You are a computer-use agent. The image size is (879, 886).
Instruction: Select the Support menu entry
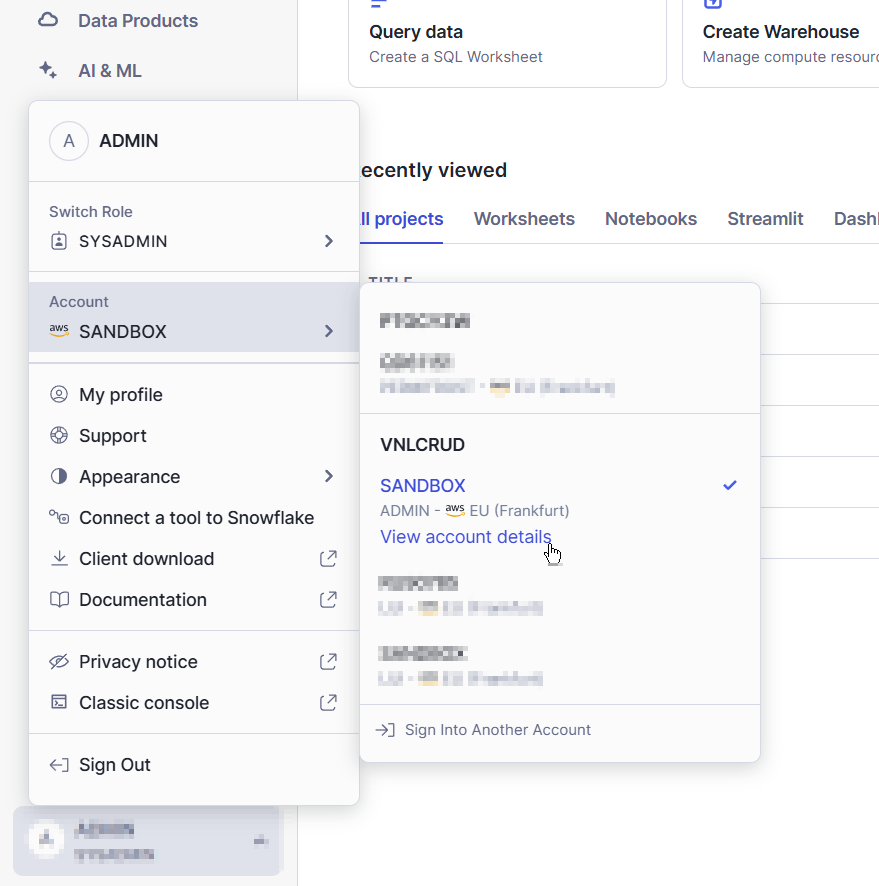coord(194,436)
